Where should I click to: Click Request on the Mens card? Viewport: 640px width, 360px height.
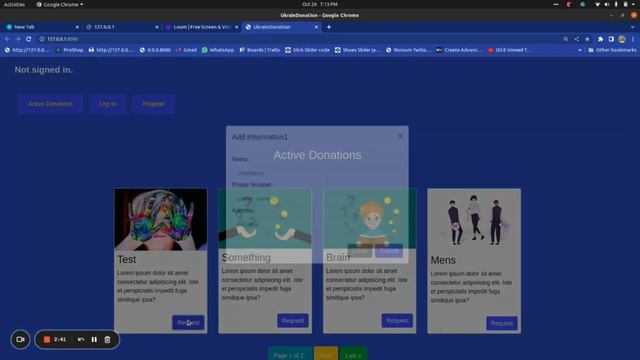click(502, 323)
